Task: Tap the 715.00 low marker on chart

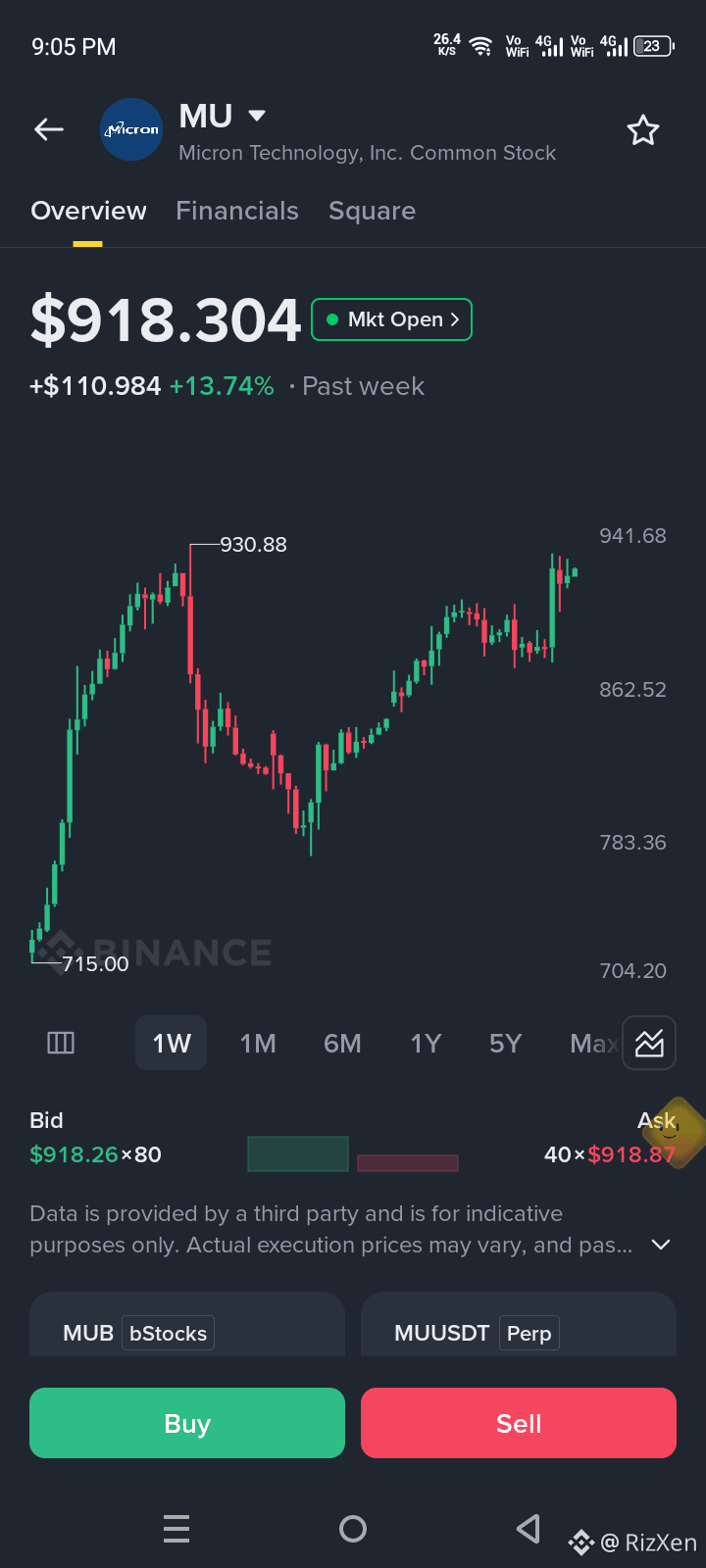Action: (95, 964)
